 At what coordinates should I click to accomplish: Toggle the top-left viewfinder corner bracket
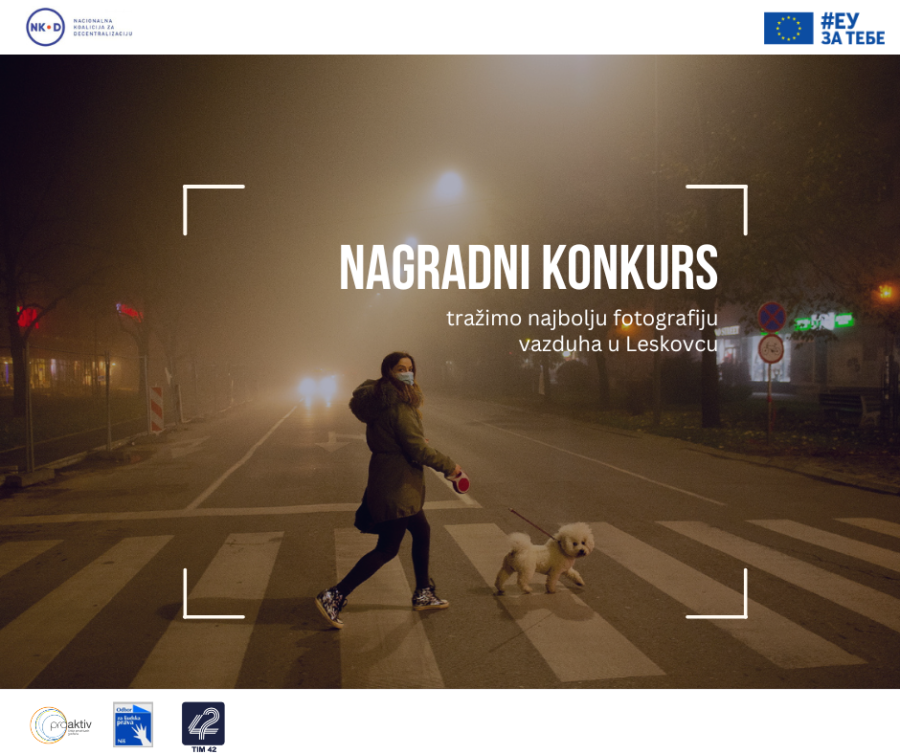(197, 197)
